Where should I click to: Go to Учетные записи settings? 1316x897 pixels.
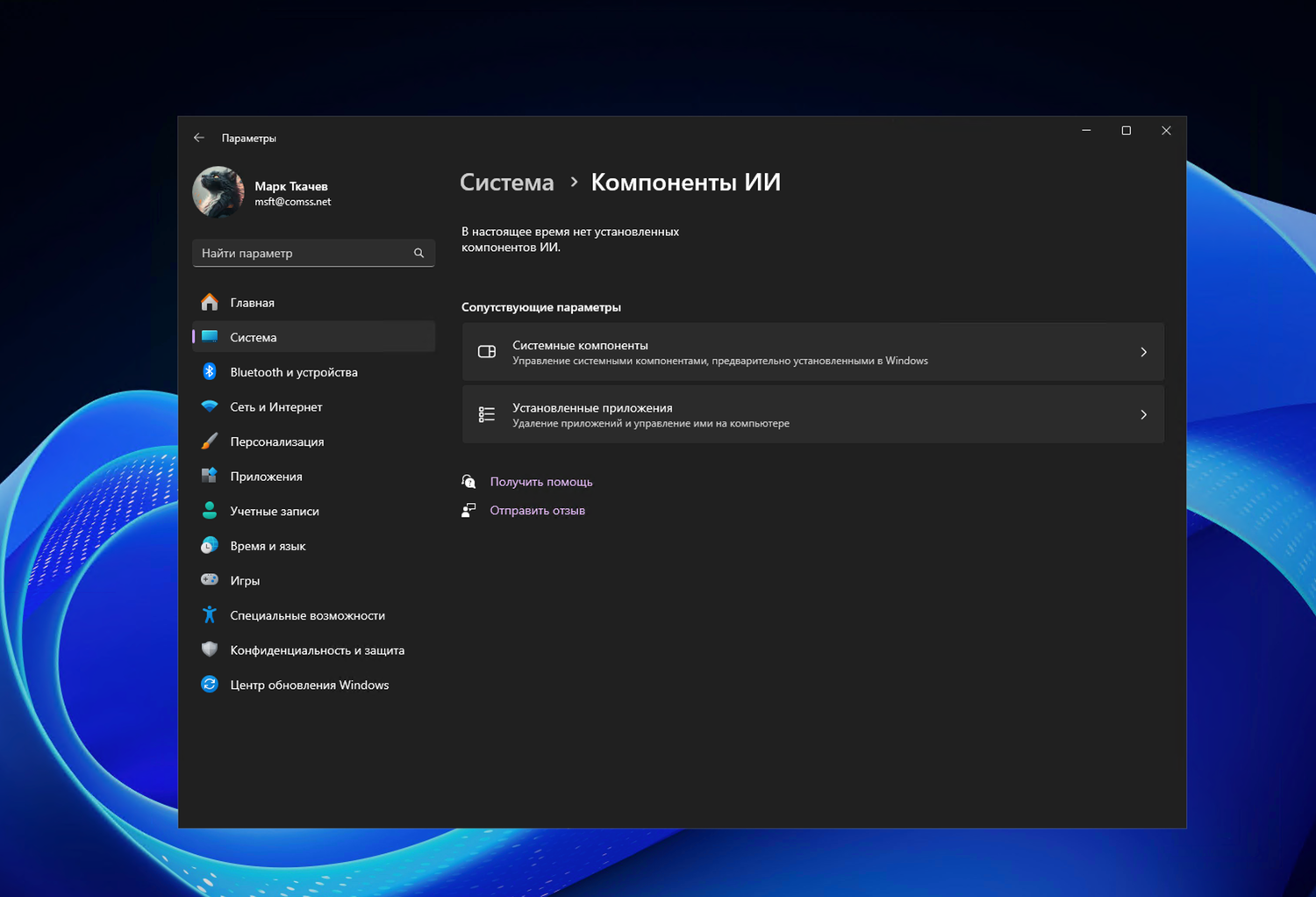[313, 511]
